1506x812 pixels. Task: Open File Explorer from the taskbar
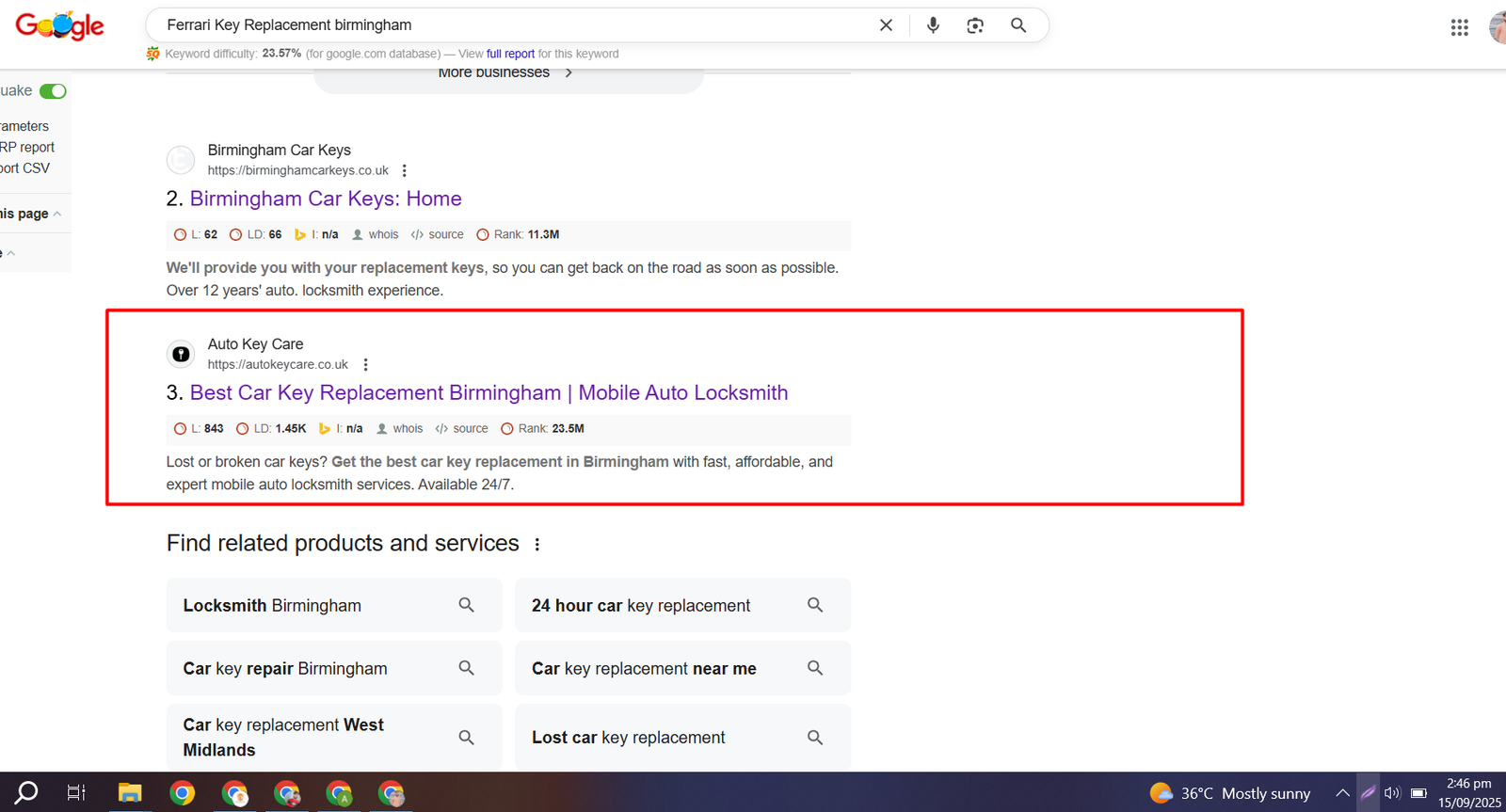(130, 793)
